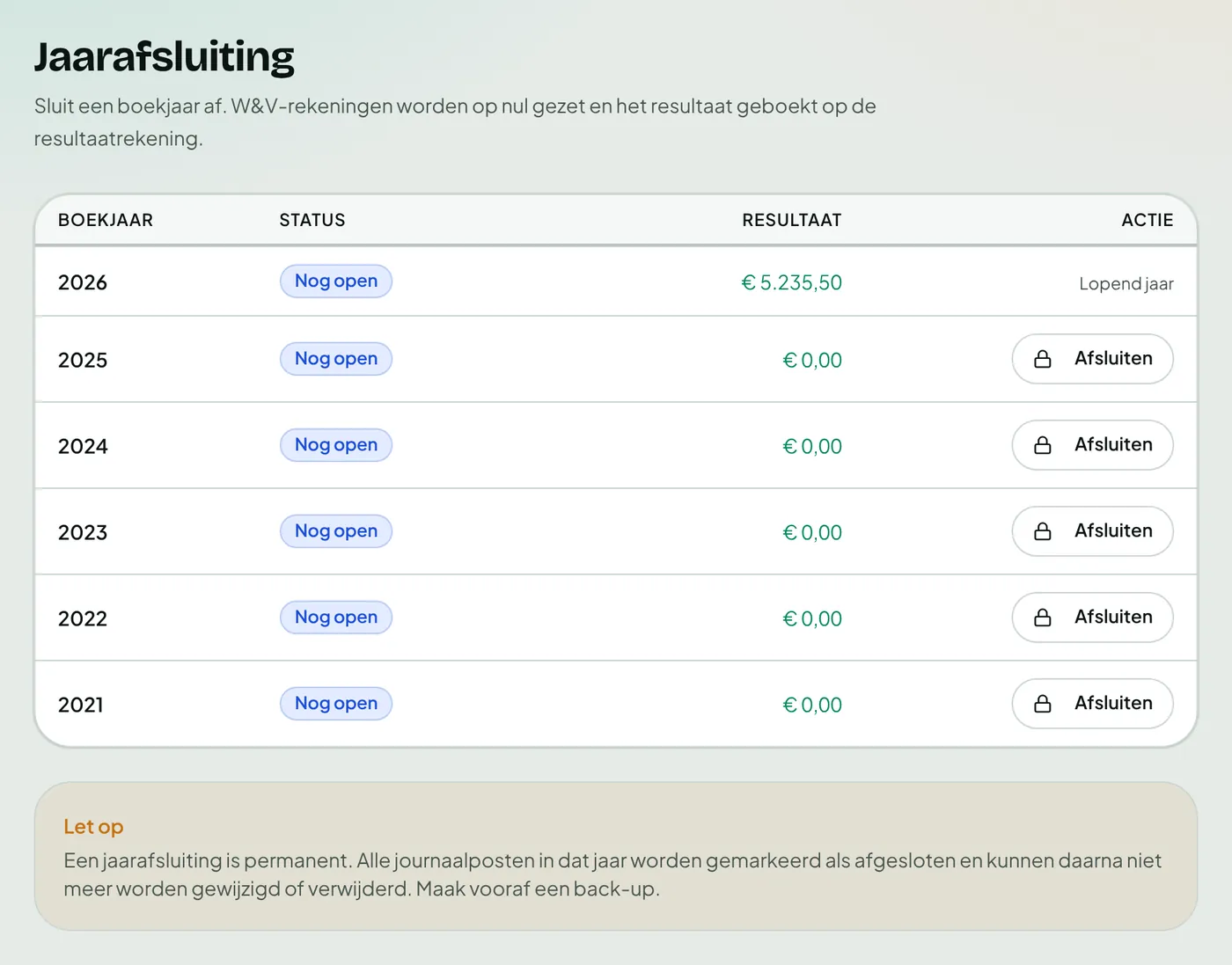
Task: Click the Nog open badge for 2026
Action: pyautogui.click(x=336, y=281)
